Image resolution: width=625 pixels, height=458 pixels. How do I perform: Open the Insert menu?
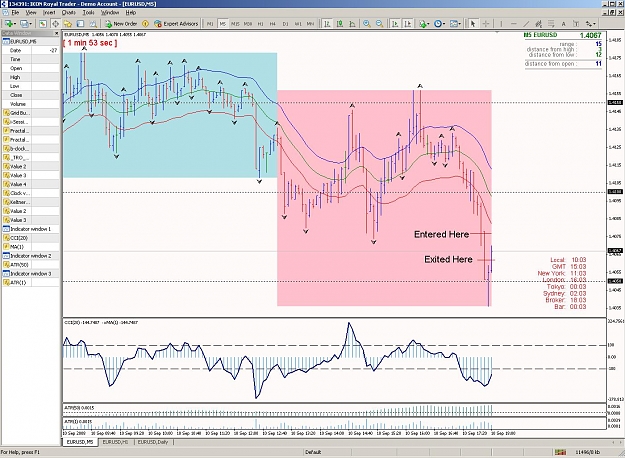(49, 12)
